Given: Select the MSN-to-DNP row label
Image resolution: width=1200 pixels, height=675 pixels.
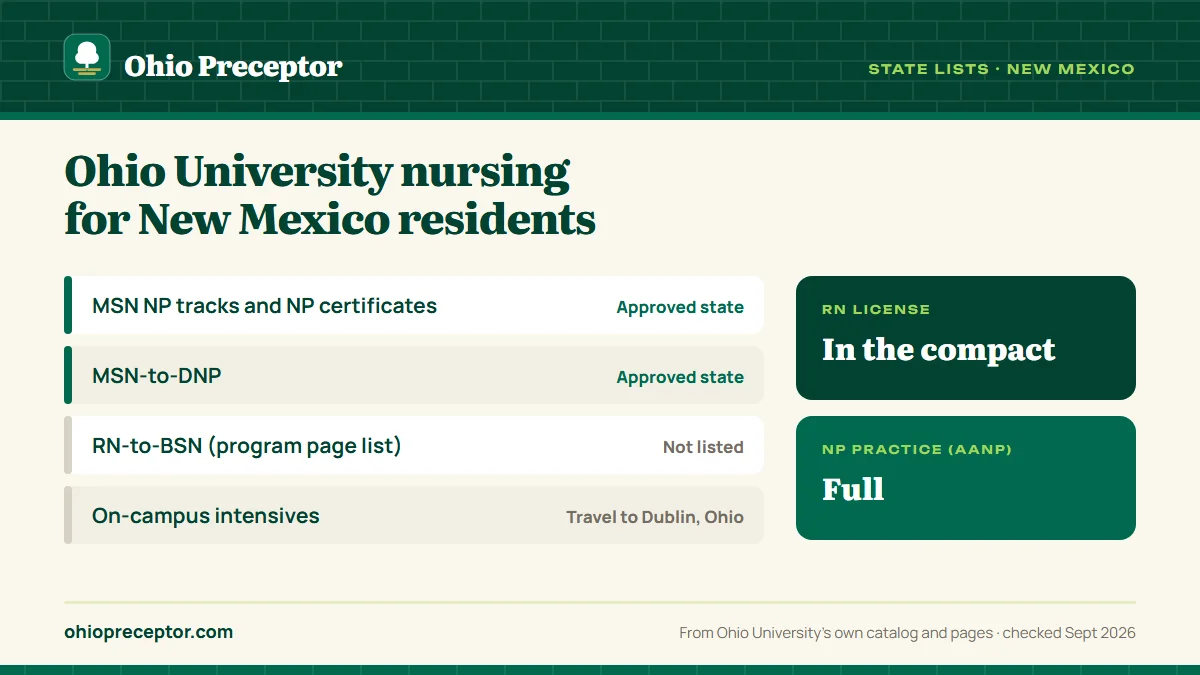Looking at the screenshot, I should tap(157, 376).
